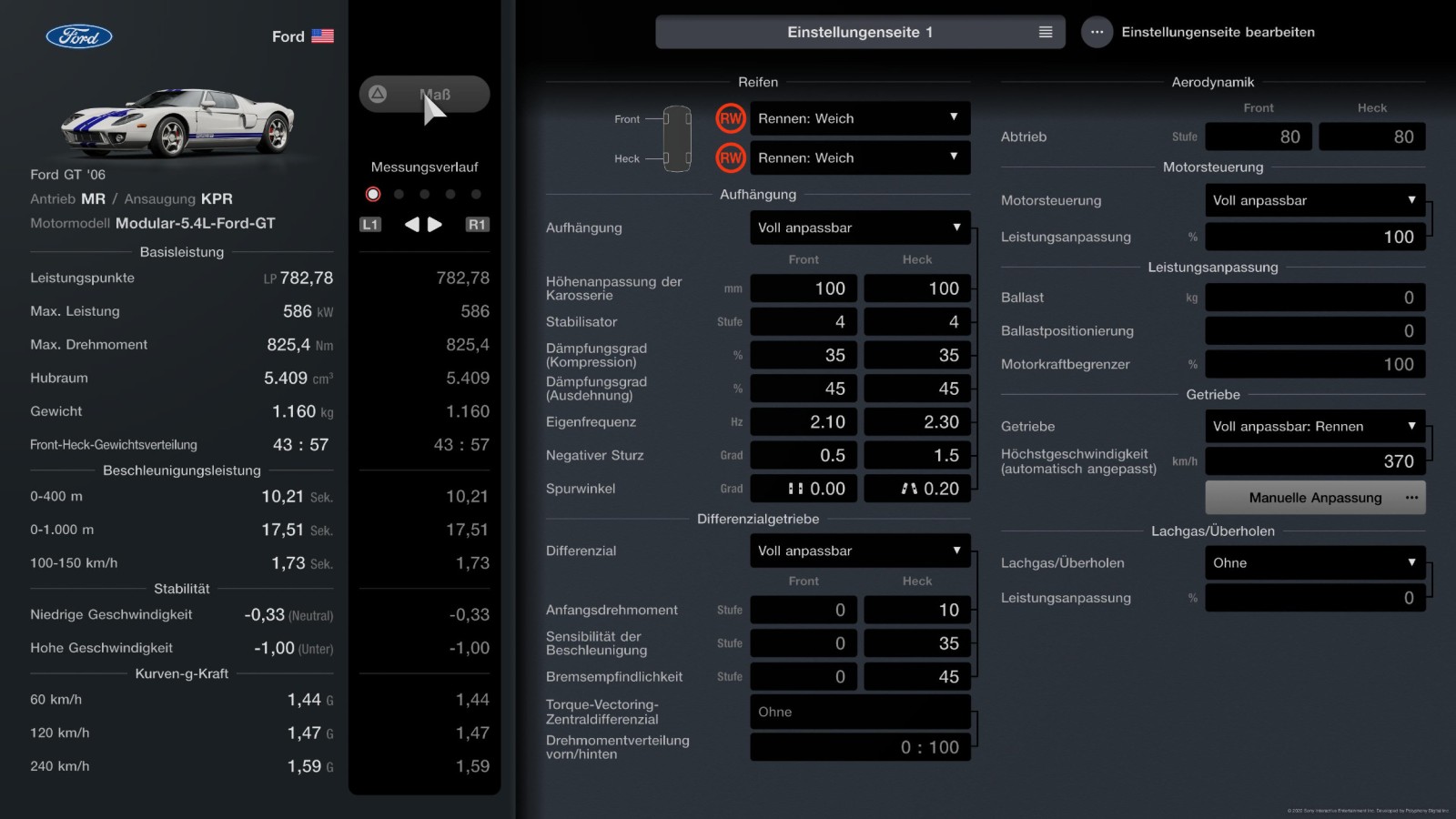Open the Einstellungenseite 1 selector
1456x819 pixels.
coord(859,32)
